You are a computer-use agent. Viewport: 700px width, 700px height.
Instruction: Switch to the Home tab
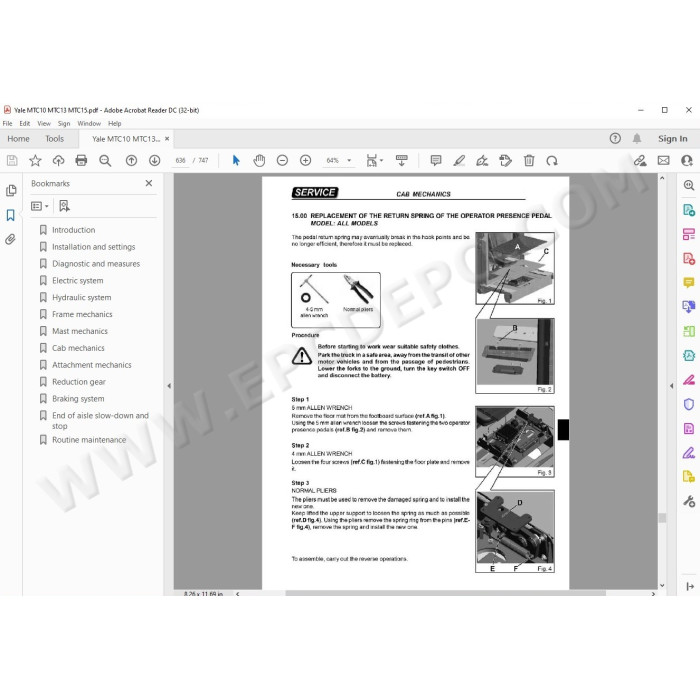point(18,139)
